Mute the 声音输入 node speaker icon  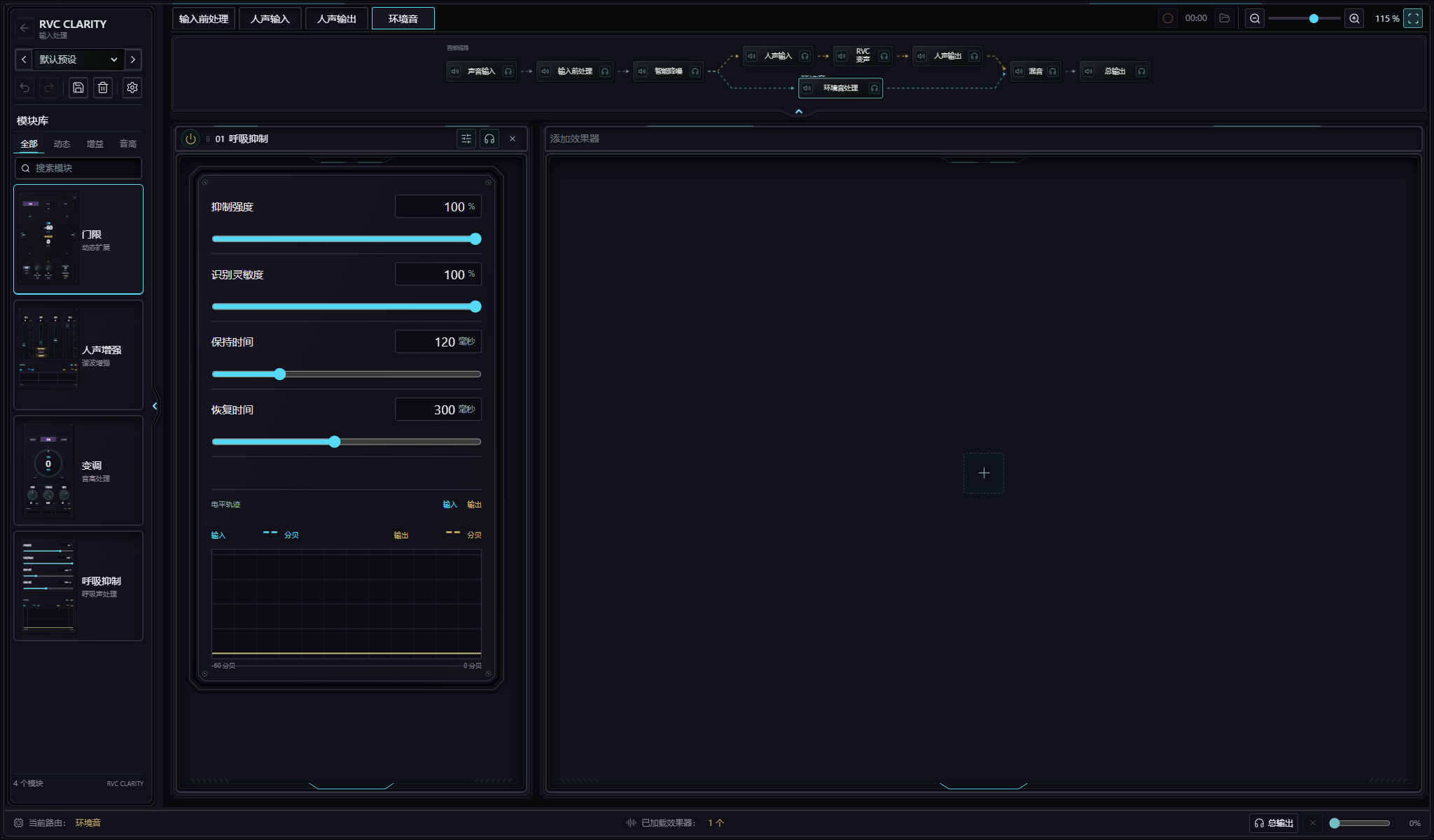pos(455,71)
